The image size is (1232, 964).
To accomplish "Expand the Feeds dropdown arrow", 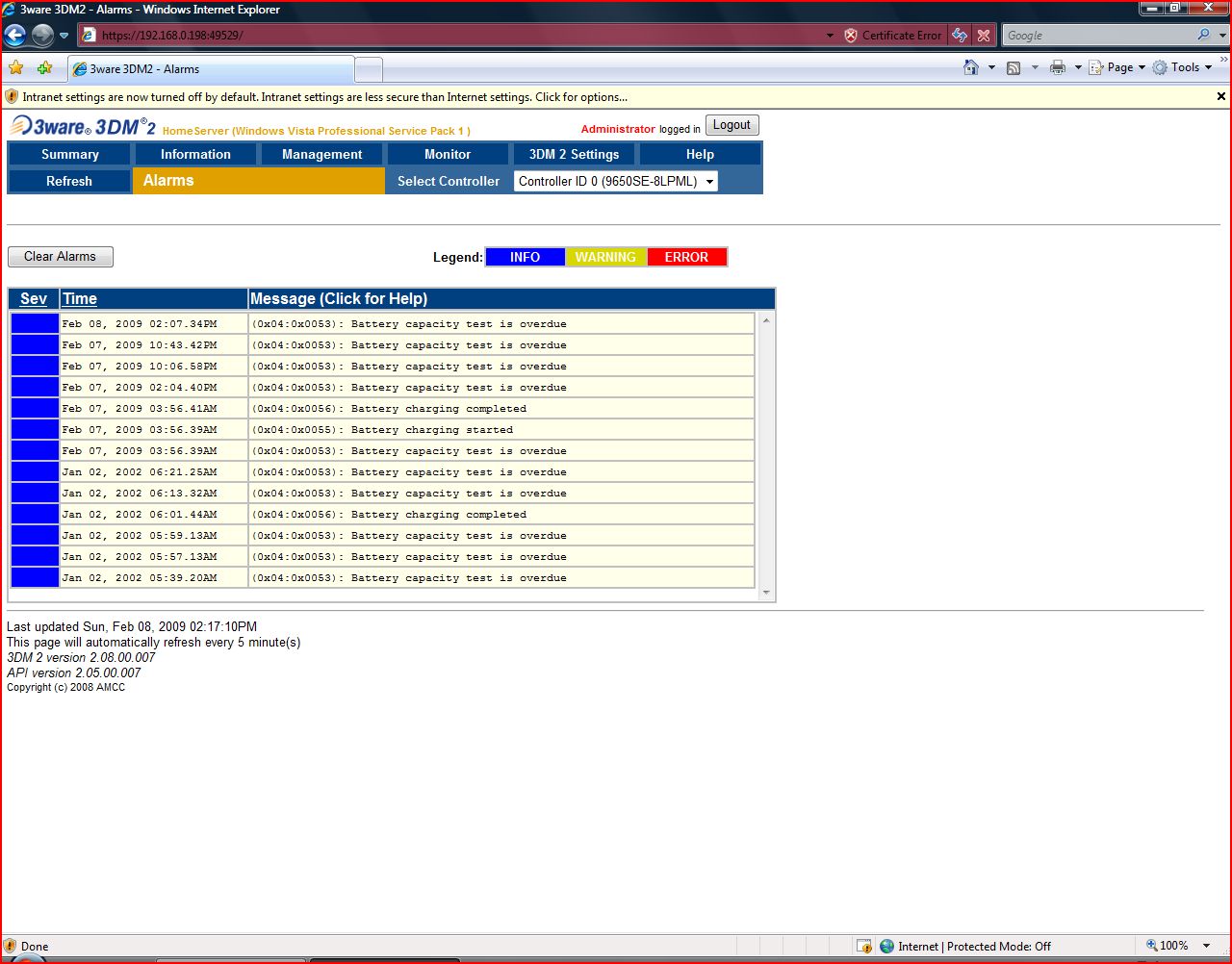I will tap(1035, 67).
